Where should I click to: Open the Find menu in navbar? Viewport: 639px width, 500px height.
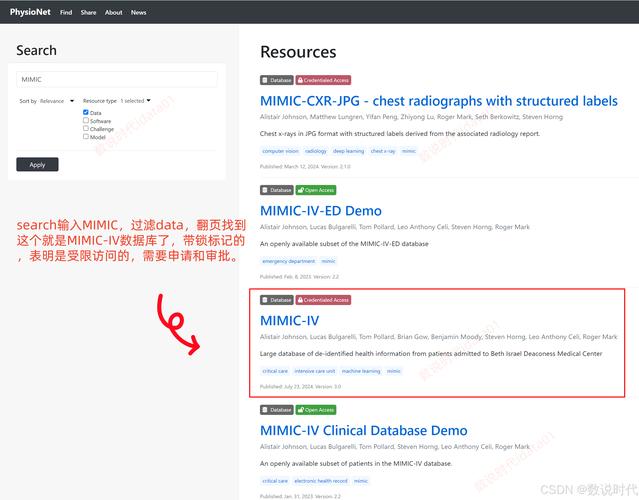66,13
